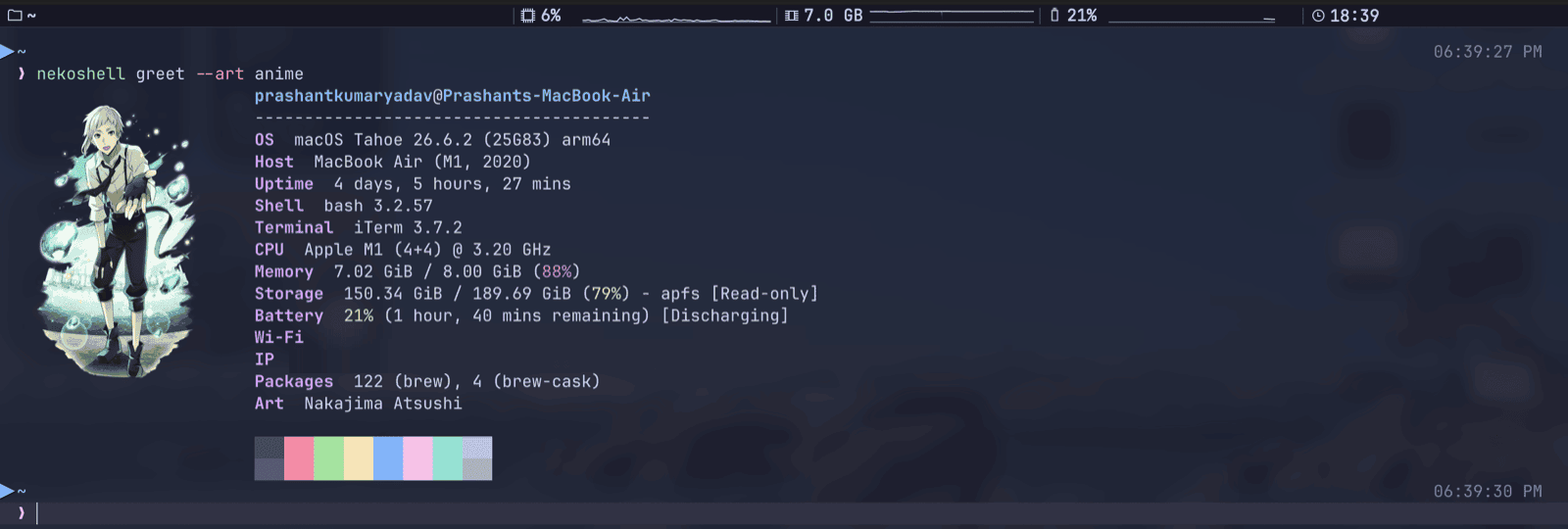This screenshot has width=1568, height=529.
Task: Focus the empty command prompt line
Action: [x=784, y=513]
